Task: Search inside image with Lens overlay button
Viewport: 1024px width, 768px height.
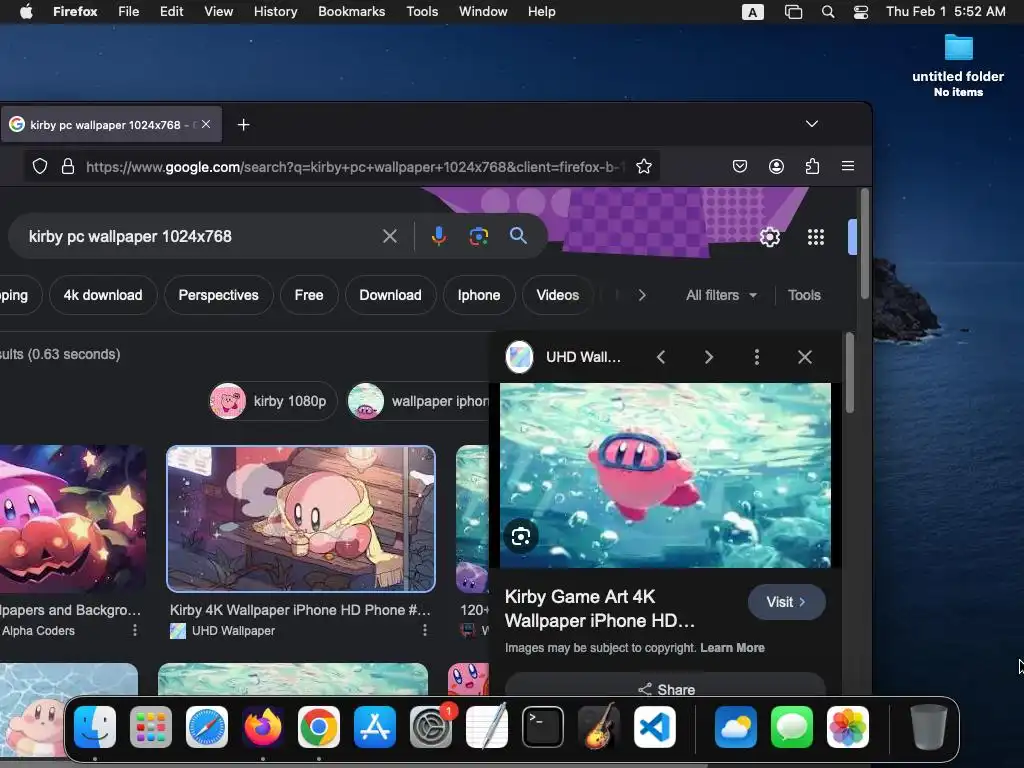Action: [x=521, y=537]
